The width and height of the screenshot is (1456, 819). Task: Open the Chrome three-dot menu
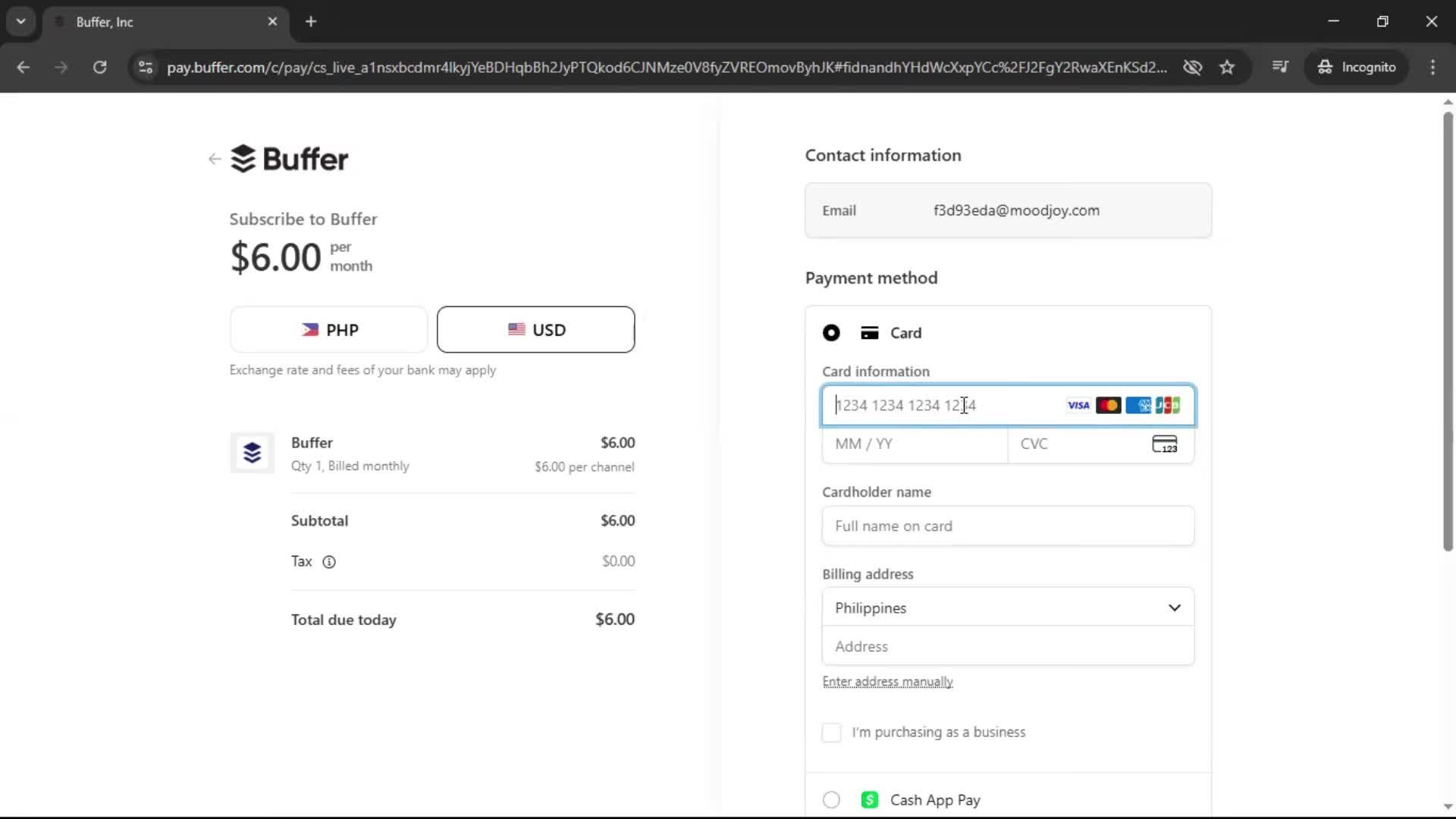(1433, 67)
